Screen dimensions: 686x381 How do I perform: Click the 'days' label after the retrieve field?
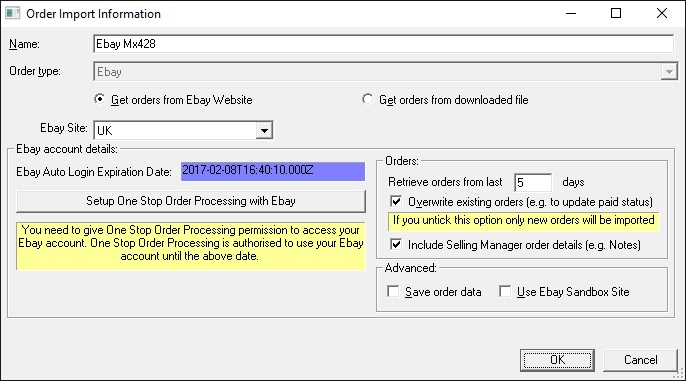pyautogui.click(x=573, y=182)
